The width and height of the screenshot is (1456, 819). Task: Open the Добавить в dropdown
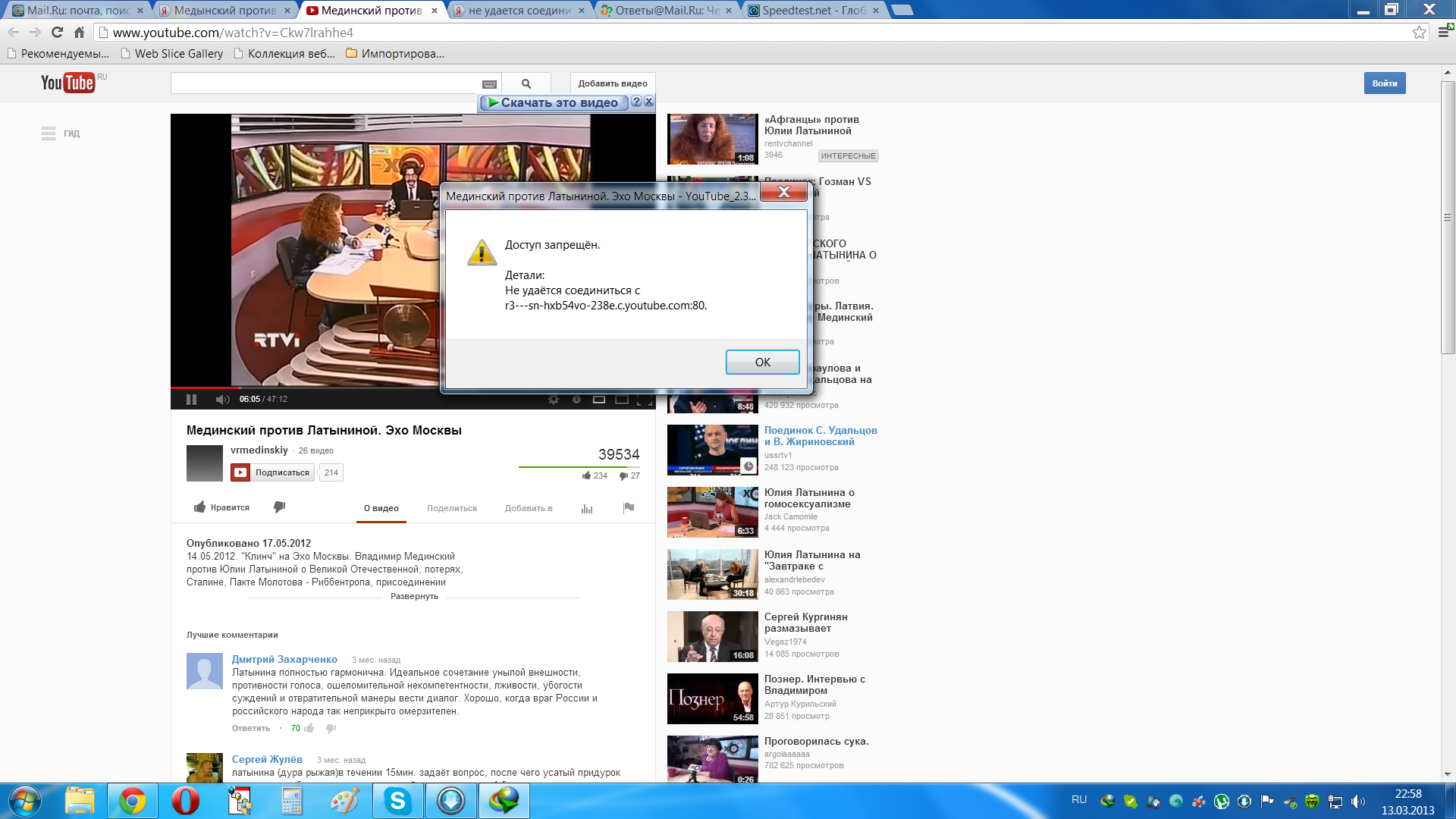pyautogui.click(x=529, y=509)
